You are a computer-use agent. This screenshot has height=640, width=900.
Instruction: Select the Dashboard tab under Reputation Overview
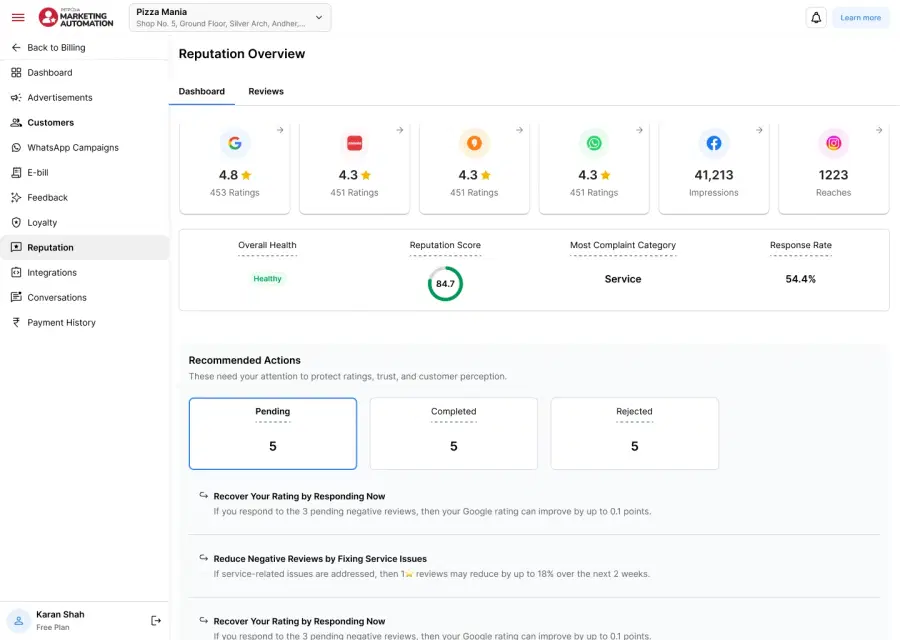click(x=201, y=91)
